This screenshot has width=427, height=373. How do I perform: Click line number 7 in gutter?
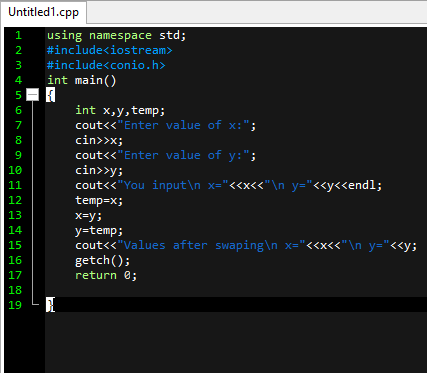point(18,125)
